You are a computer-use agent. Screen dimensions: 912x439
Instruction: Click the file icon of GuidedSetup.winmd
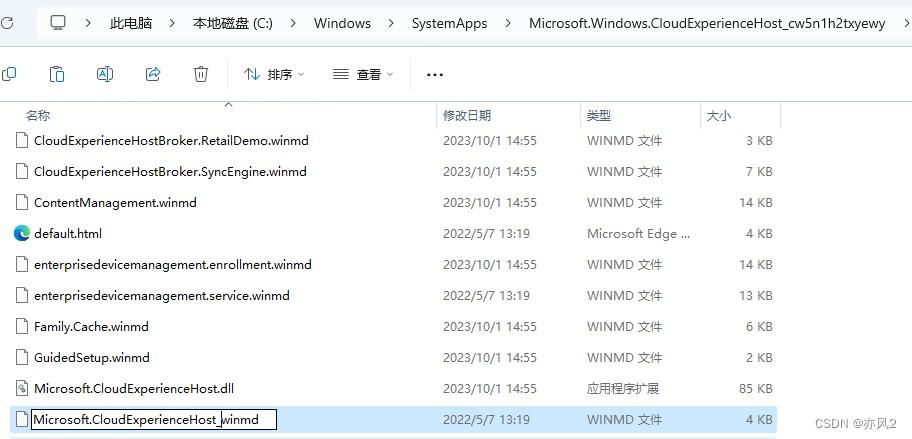(x=22, y=357)
